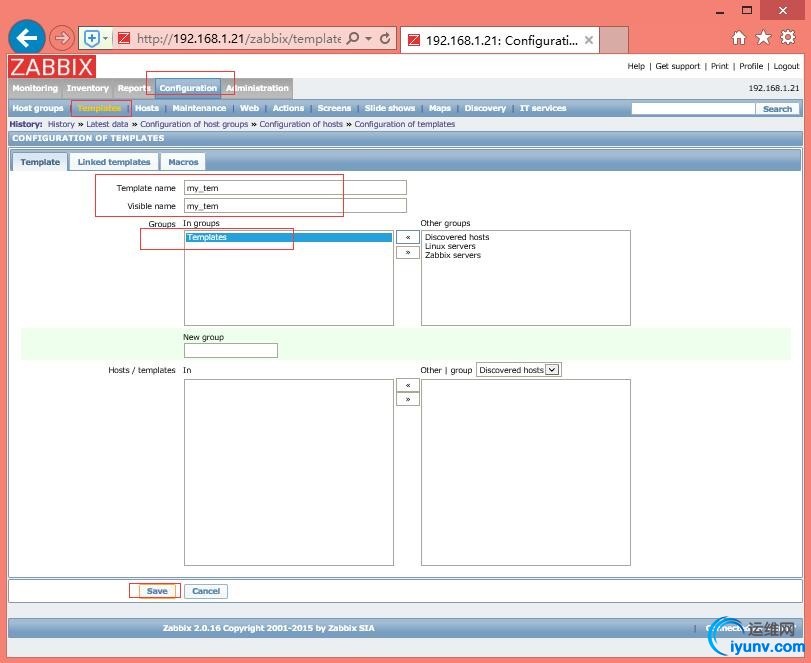Select Templates in the In groups list
Screen dimensions: 811x663
tap(289, 237)
